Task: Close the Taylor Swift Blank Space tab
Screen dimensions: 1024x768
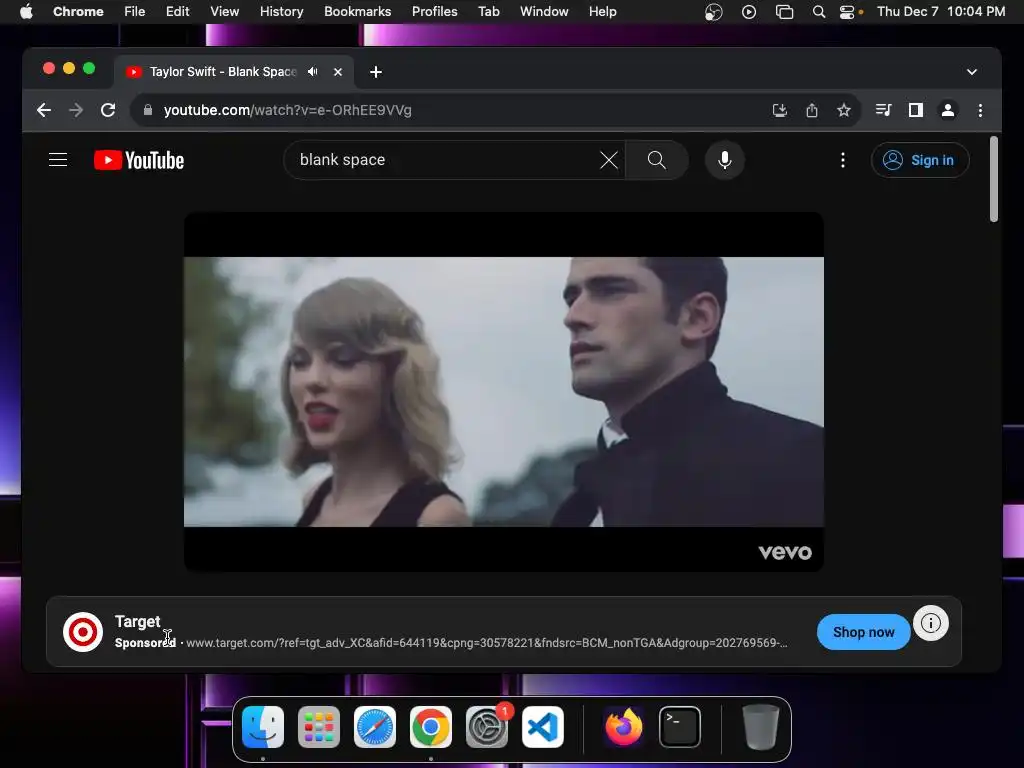Action: (x=338, y=72)
